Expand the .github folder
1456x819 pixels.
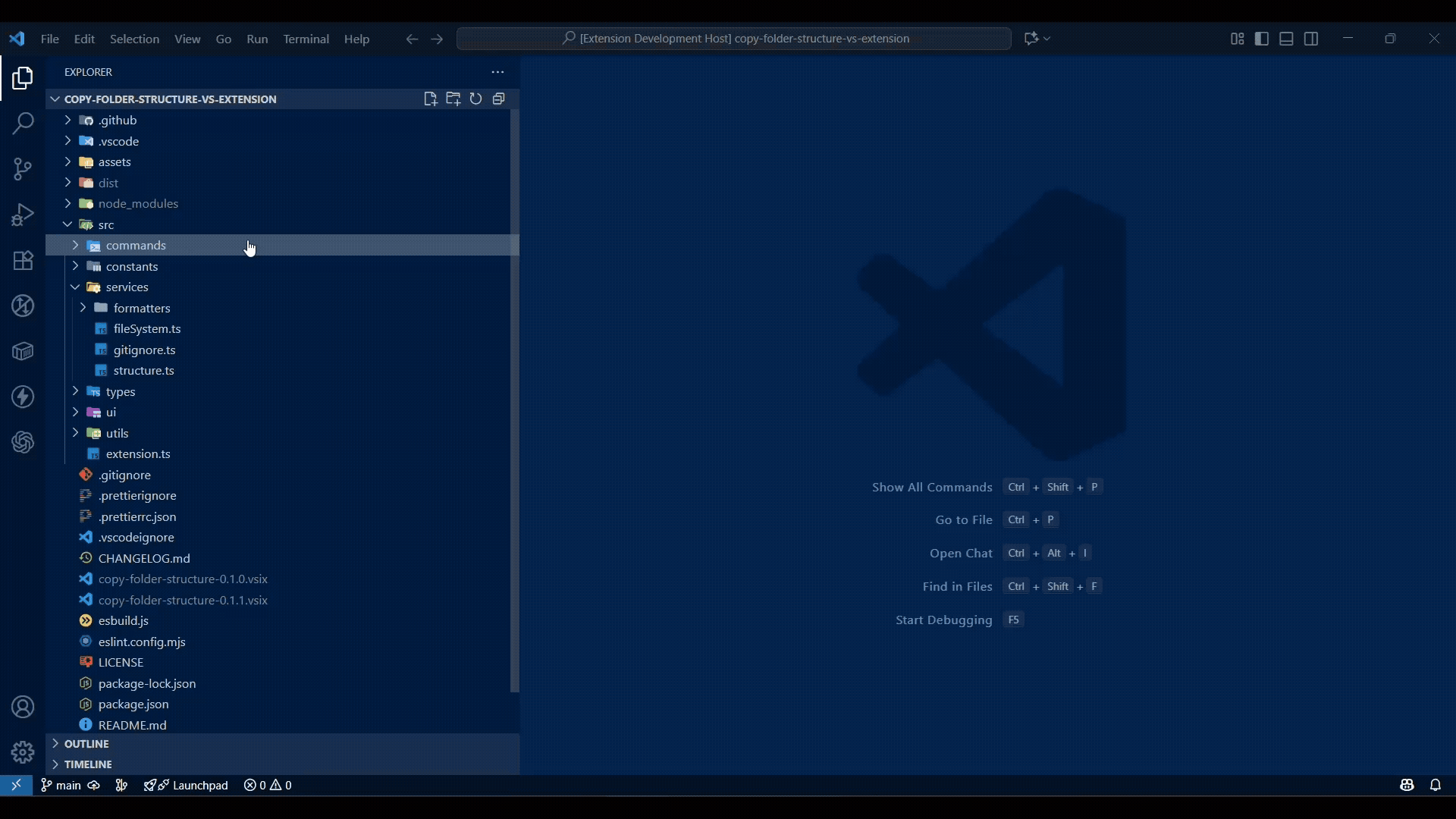[283, 121]
